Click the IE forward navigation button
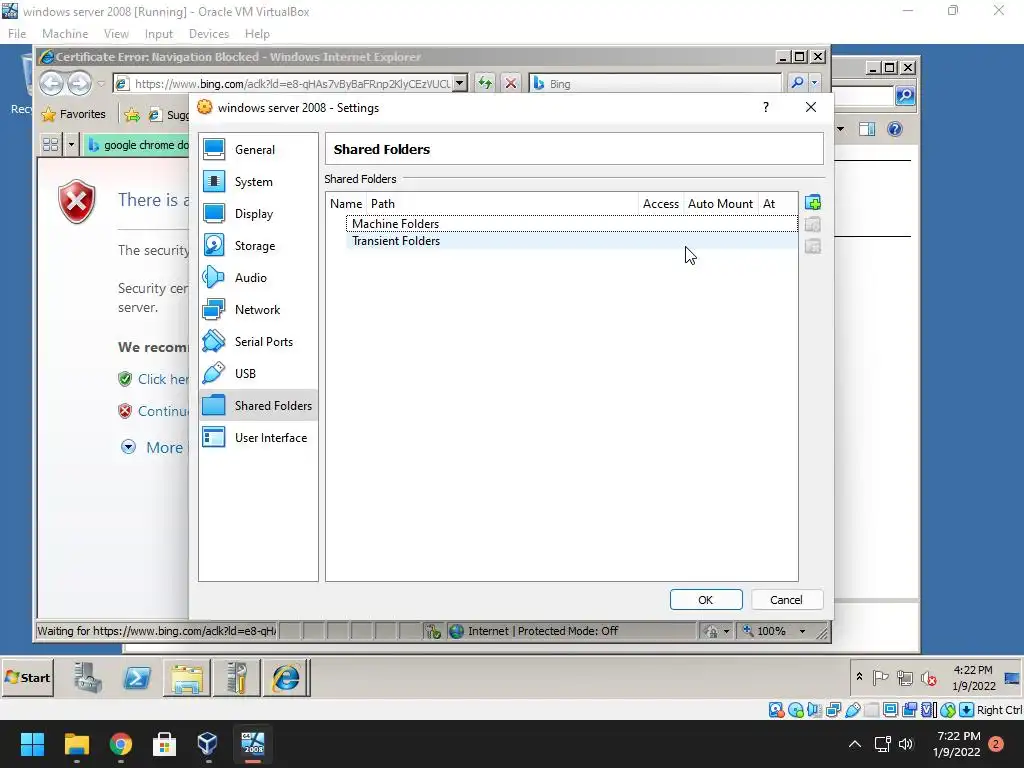1024x768 pixels. [x=80, y=83]
